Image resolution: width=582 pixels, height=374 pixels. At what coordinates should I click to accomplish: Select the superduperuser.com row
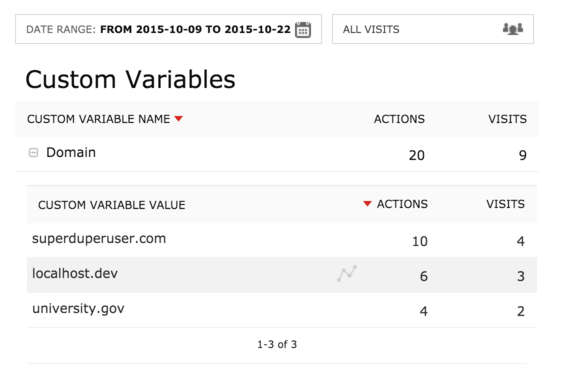coord(282,240)
